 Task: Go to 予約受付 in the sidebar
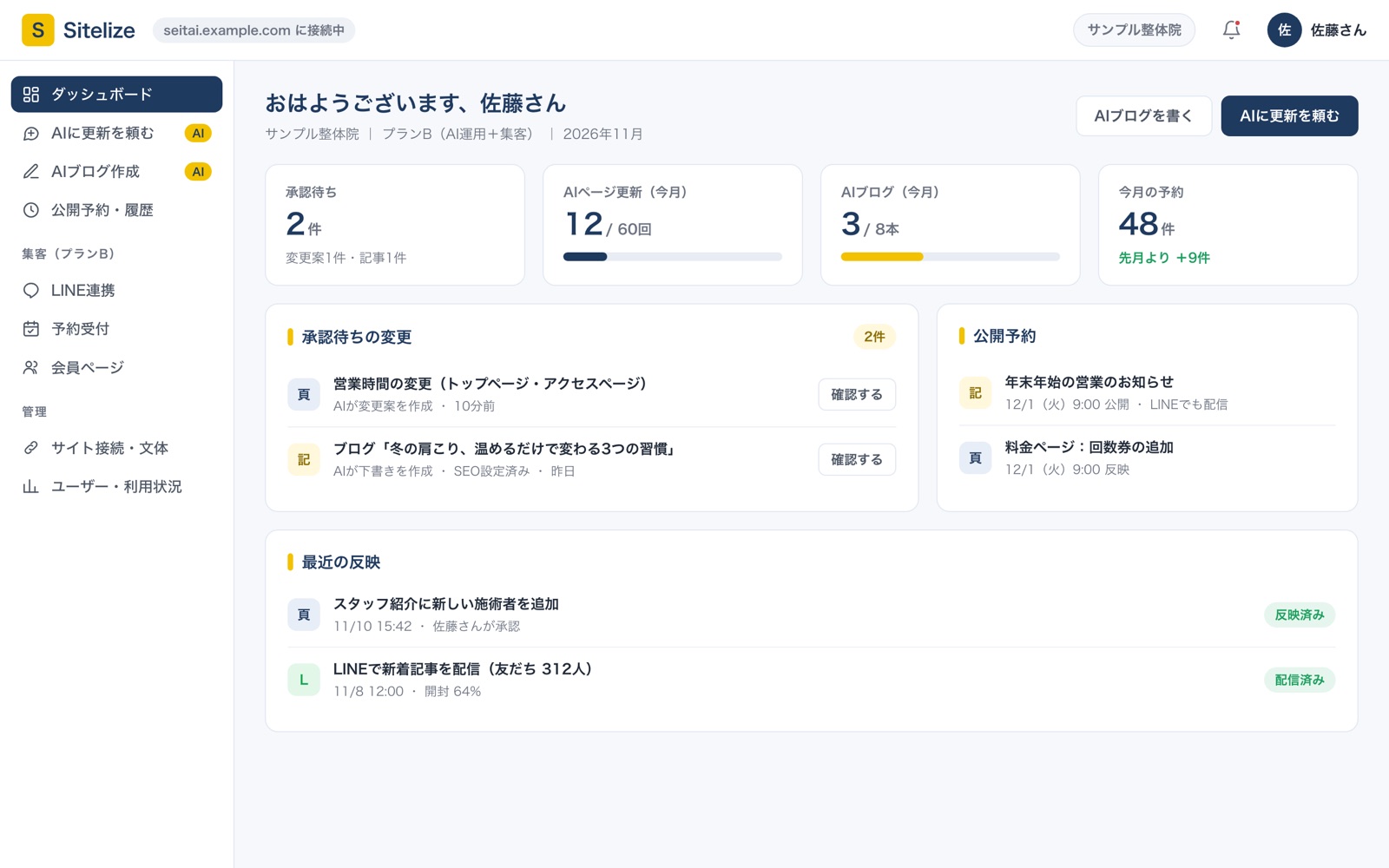coord(116,329)
